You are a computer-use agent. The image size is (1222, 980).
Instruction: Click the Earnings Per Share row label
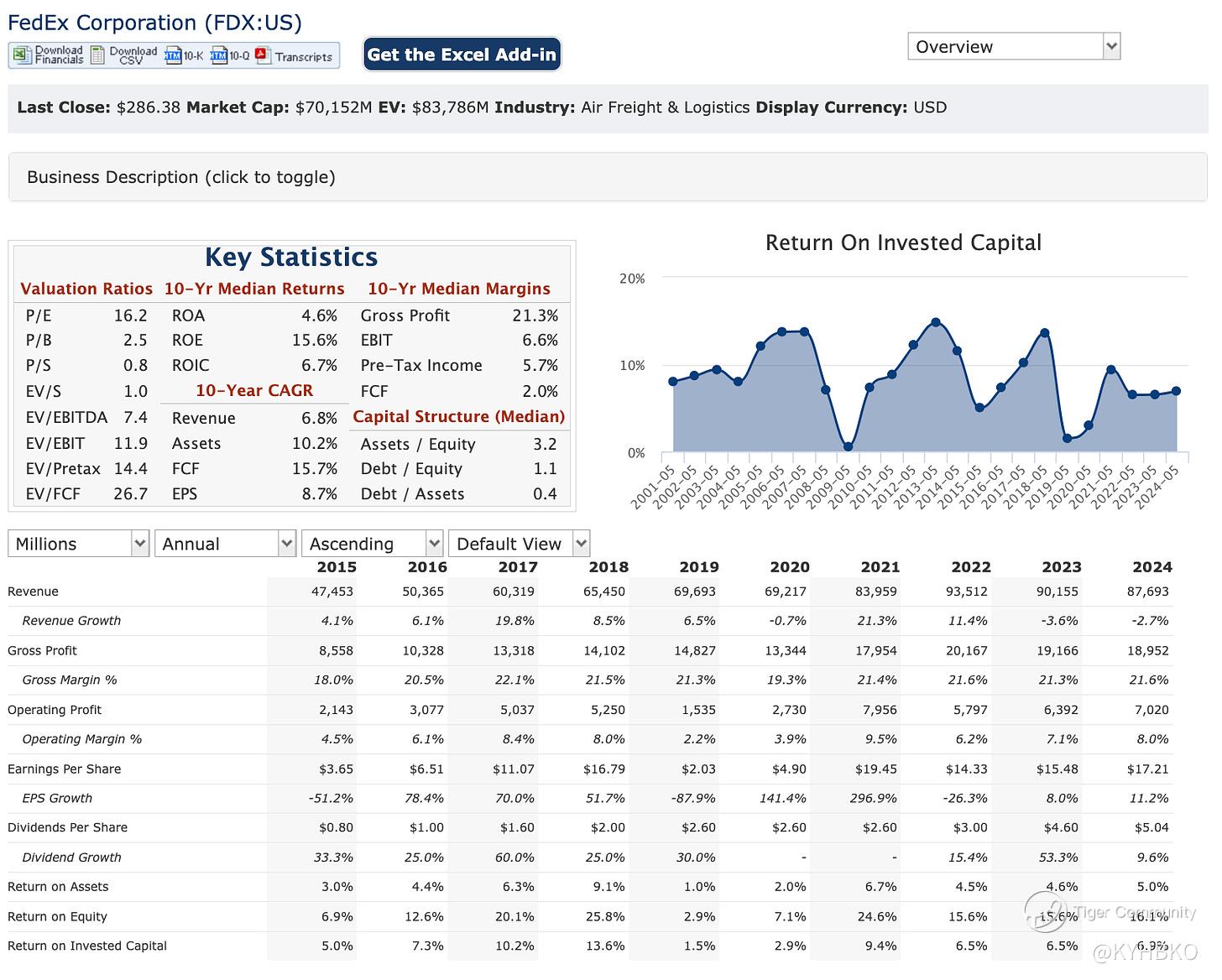(64, 769)
